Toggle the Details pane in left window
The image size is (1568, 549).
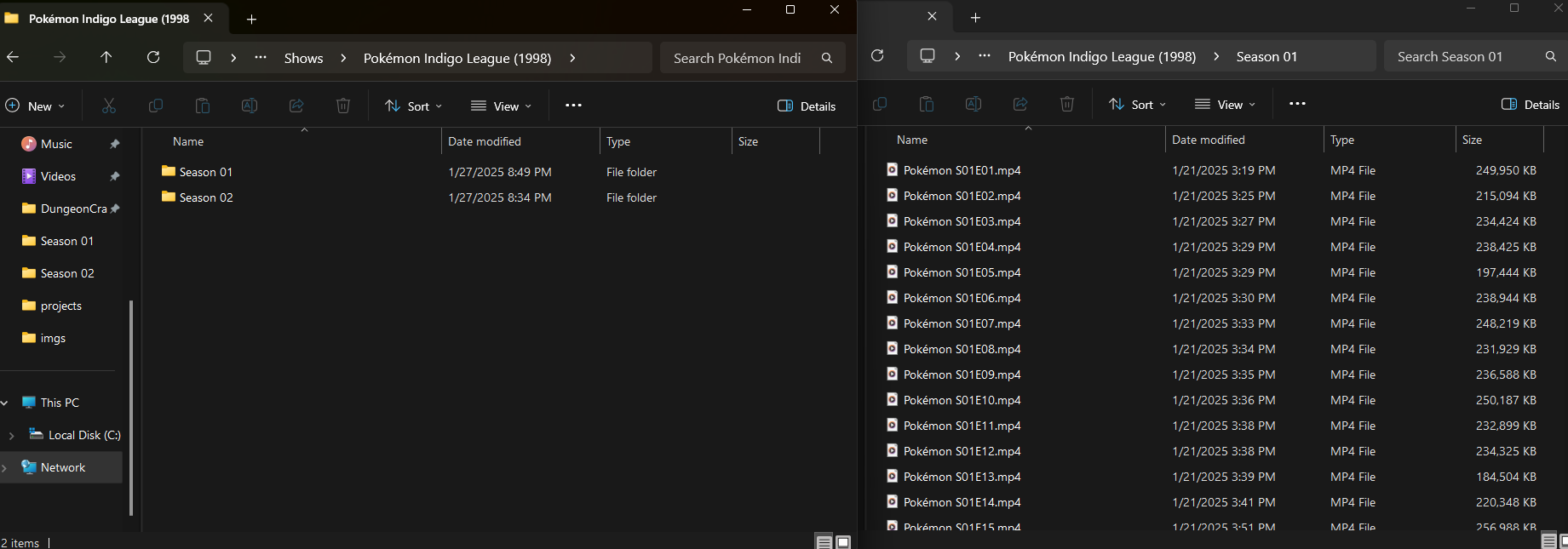(807, 106)
